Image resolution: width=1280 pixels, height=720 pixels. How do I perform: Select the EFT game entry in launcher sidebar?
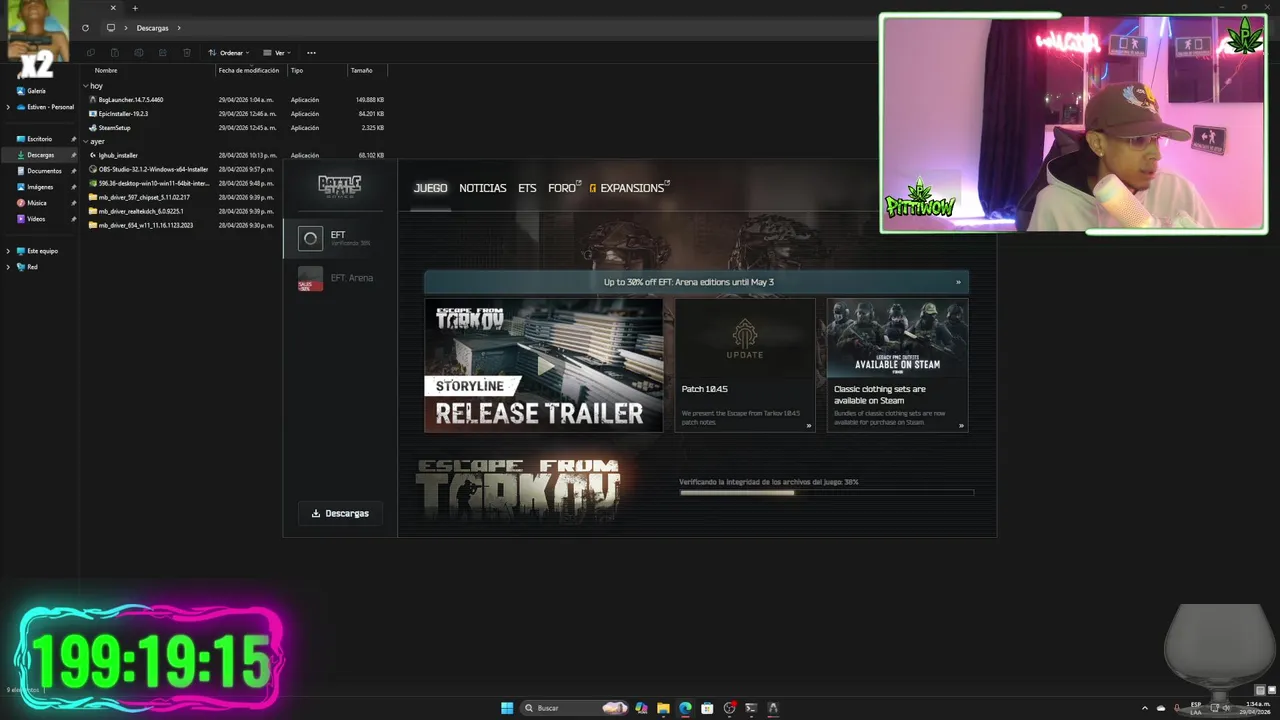tap(340, 238)
